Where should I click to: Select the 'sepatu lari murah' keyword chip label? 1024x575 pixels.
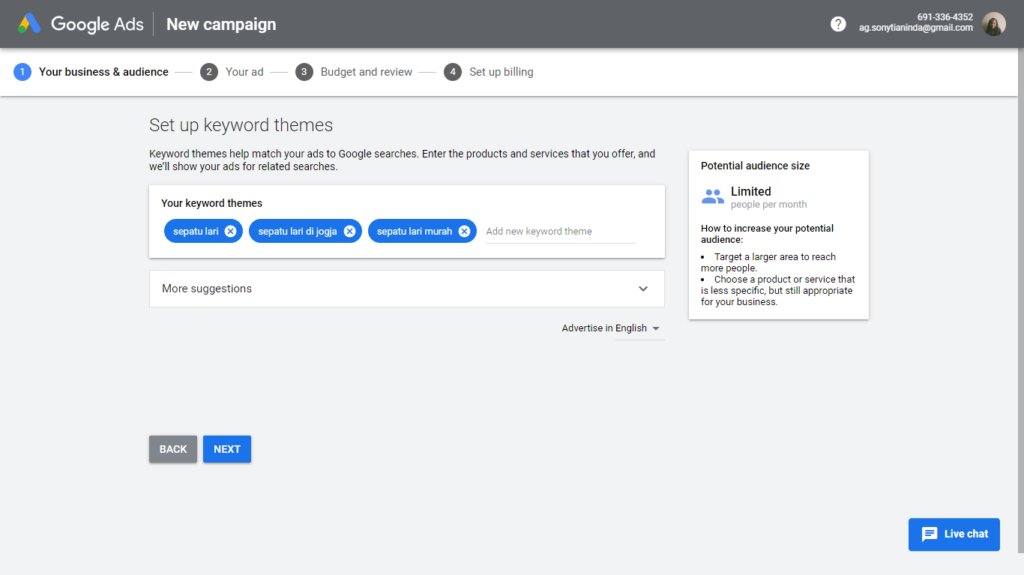pyautogui.click(x=414, y=231)
